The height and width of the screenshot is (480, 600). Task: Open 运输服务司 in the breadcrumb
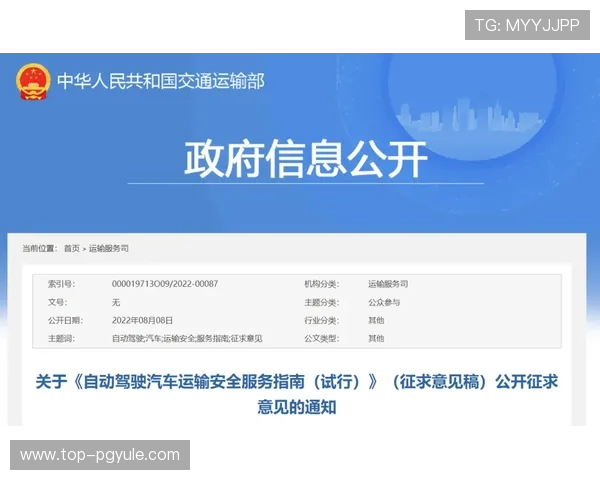pyautogui.click(x=109, y=248)
